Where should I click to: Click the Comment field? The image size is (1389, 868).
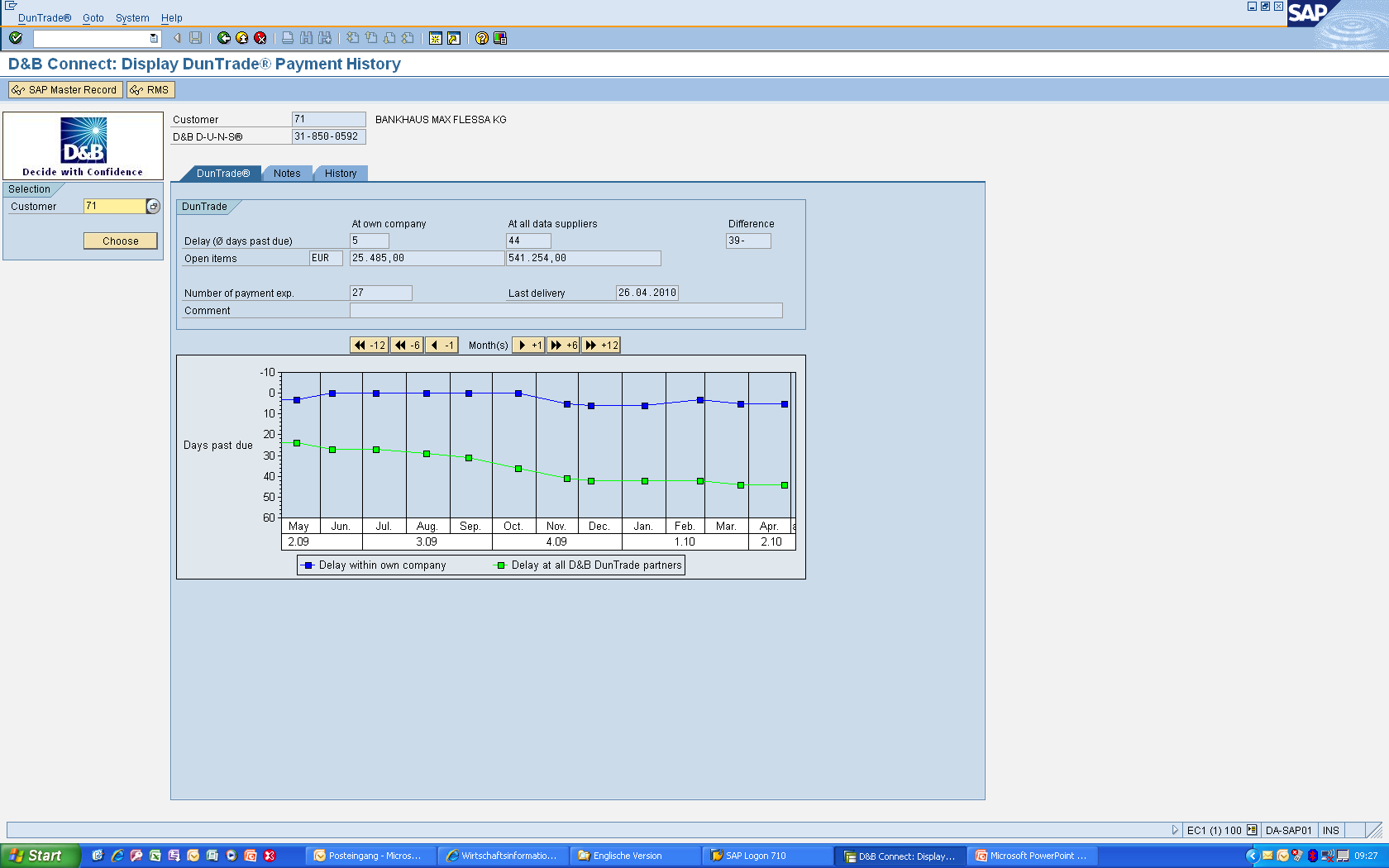click(x=566, y=311)
